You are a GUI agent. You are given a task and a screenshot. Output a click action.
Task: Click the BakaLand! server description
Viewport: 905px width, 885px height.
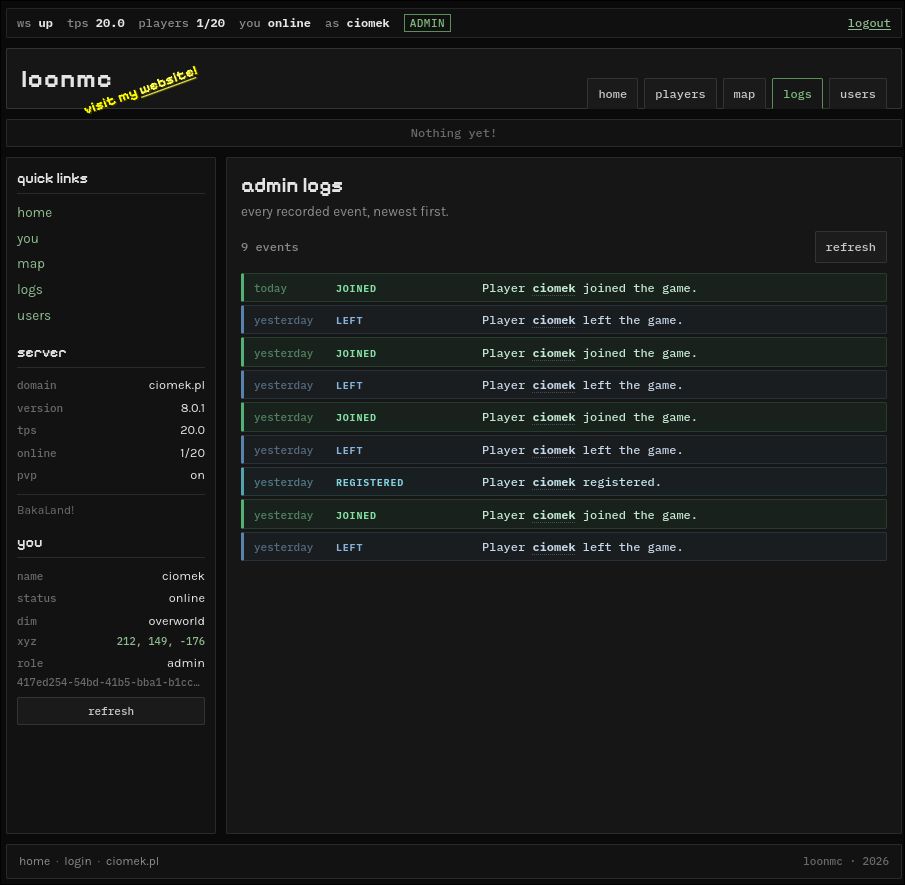pyautogui.click(x=46, y=510)
